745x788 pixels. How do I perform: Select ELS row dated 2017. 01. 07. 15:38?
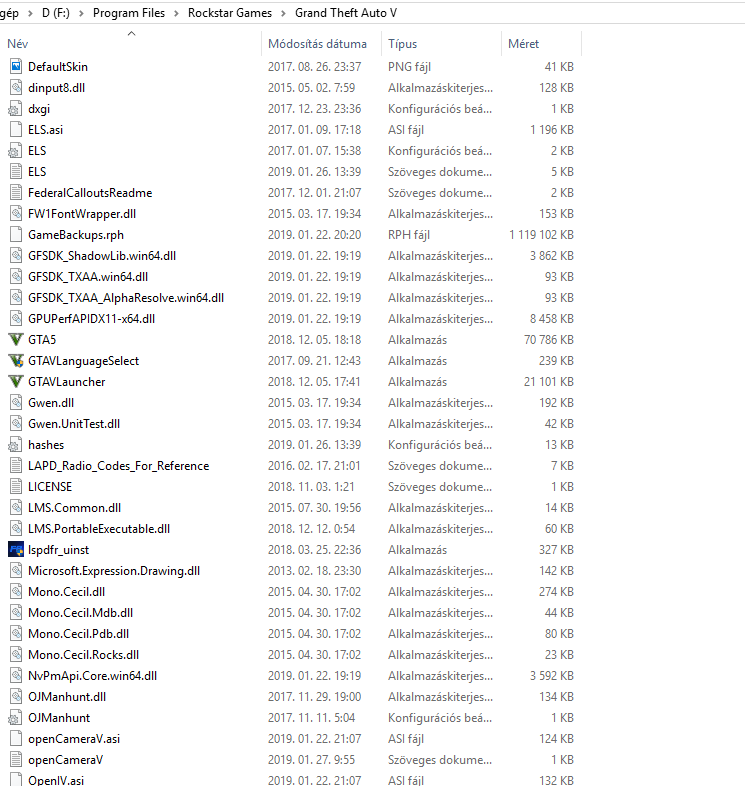tap(292, 151)
